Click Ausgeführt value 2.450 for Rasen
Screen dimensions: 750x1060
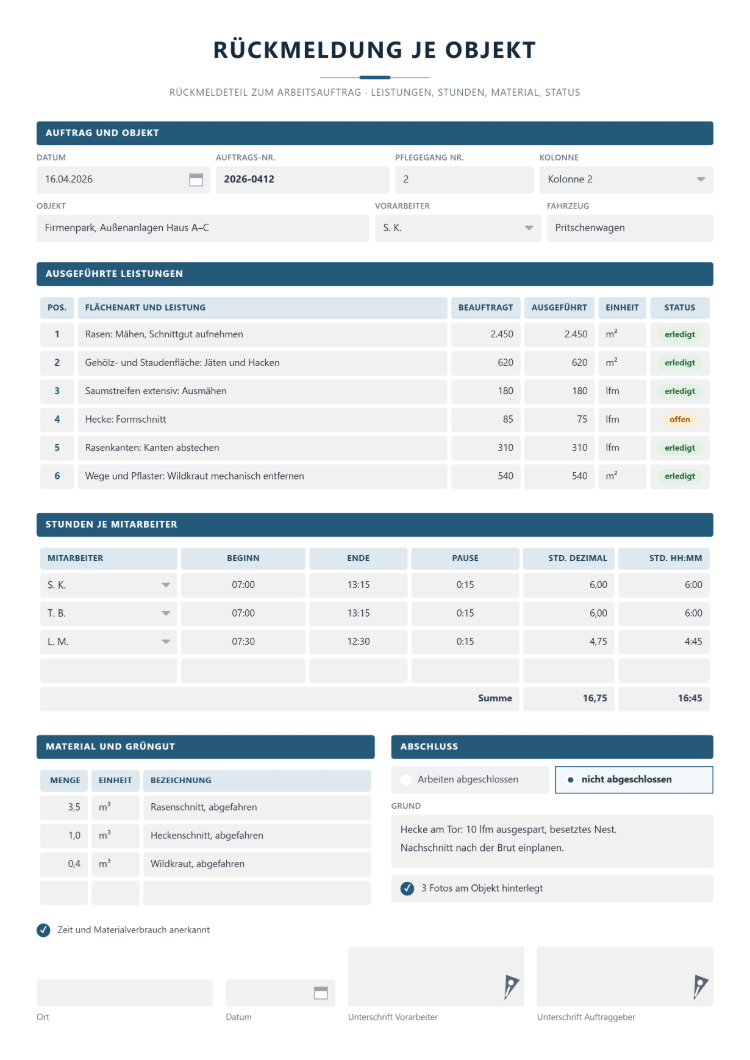pyautogui.click(x=559, y=335)
